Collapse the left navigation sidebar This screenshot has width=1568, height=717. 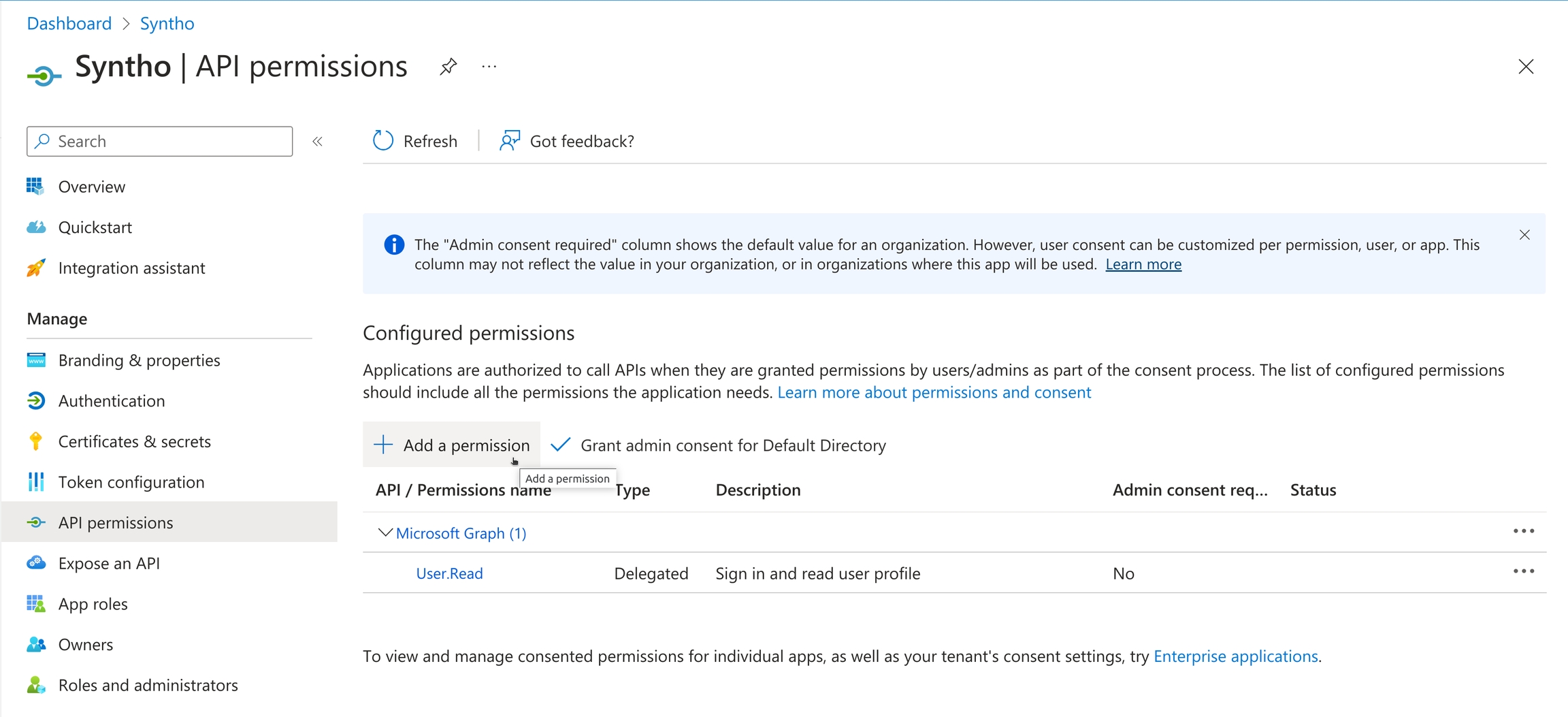[317, 142]
